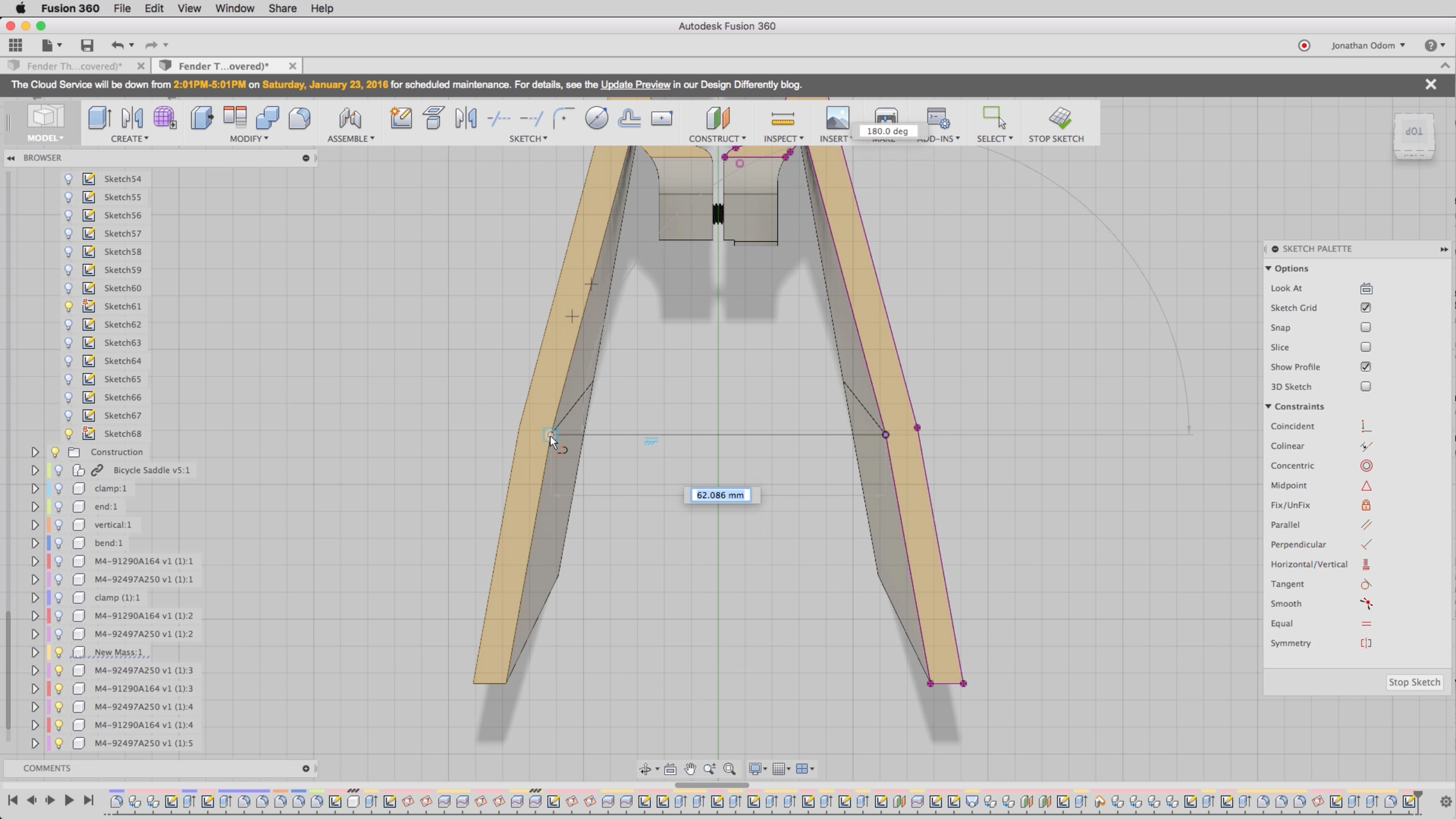The image size is (1456, 819).
Task: Switch to the first Fender document tab
Action: pos(74,66)
